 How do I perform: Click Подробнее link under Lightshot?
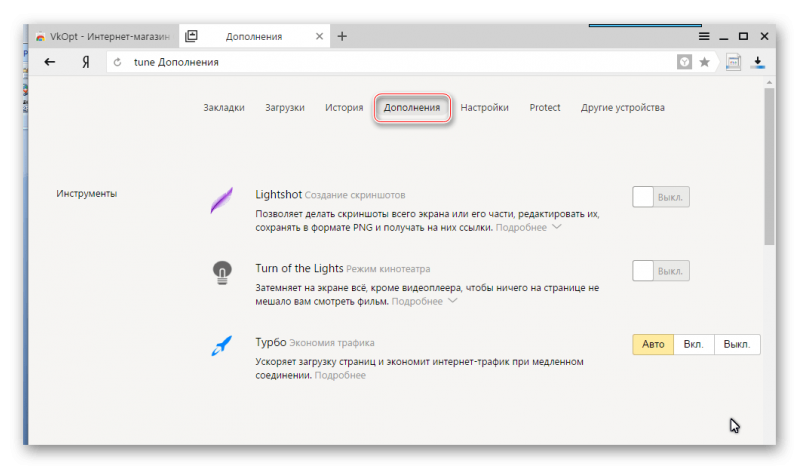[521, 228]
